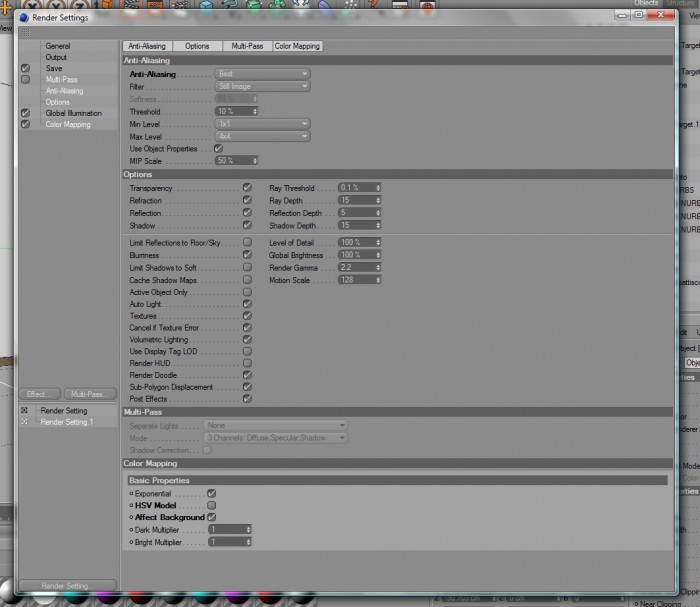Select General in the sidebar list
The height and width of the screenshot is (607, 700).
click(58, 46)
